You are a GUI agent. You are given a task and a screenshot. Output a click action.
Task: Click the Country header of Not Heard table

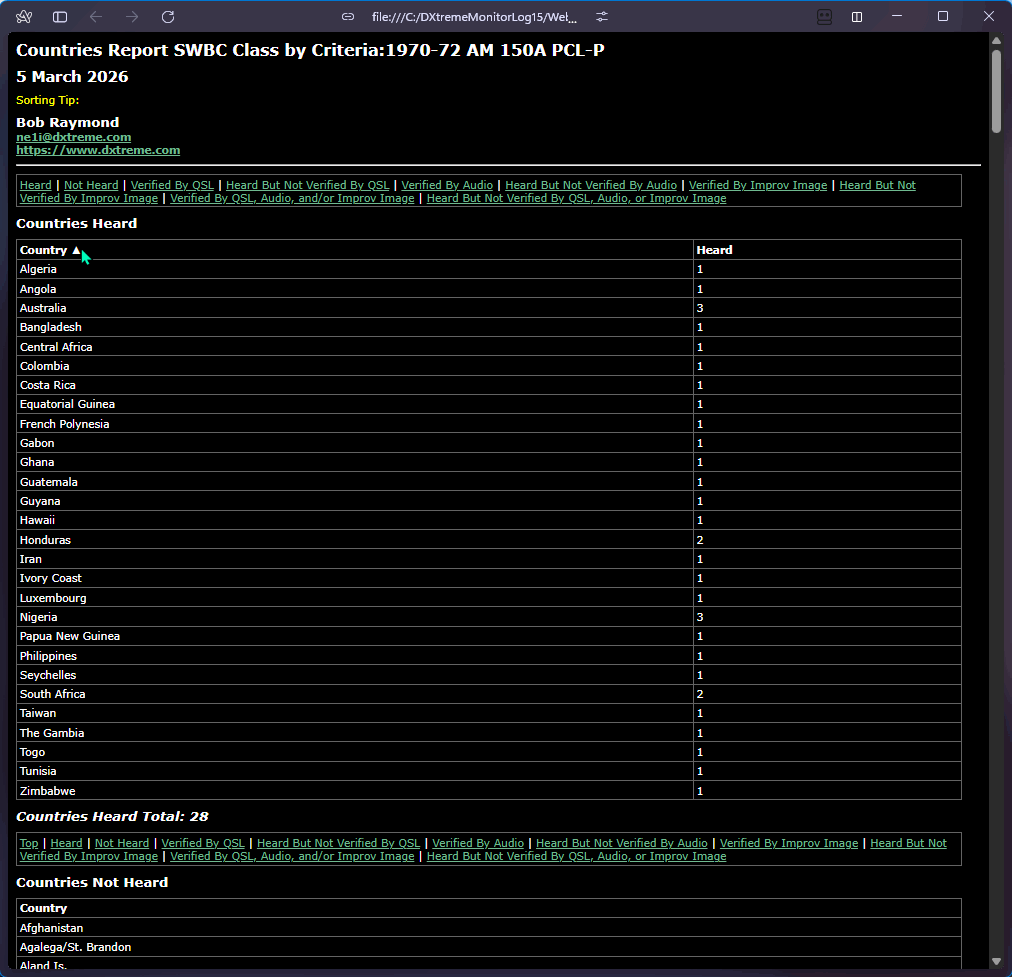43,908
